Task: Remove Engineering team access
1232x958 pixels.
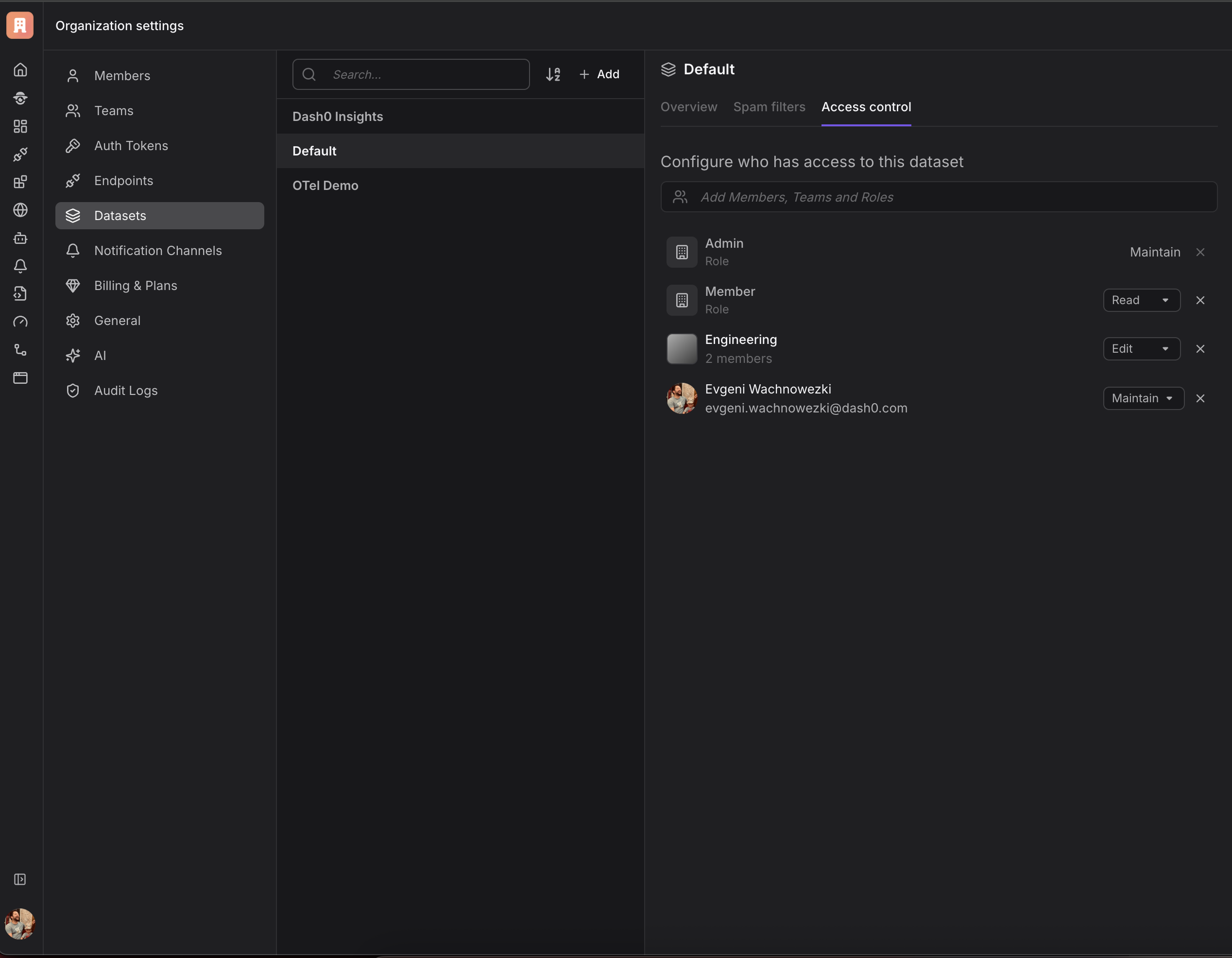Action: [1200, 349]
